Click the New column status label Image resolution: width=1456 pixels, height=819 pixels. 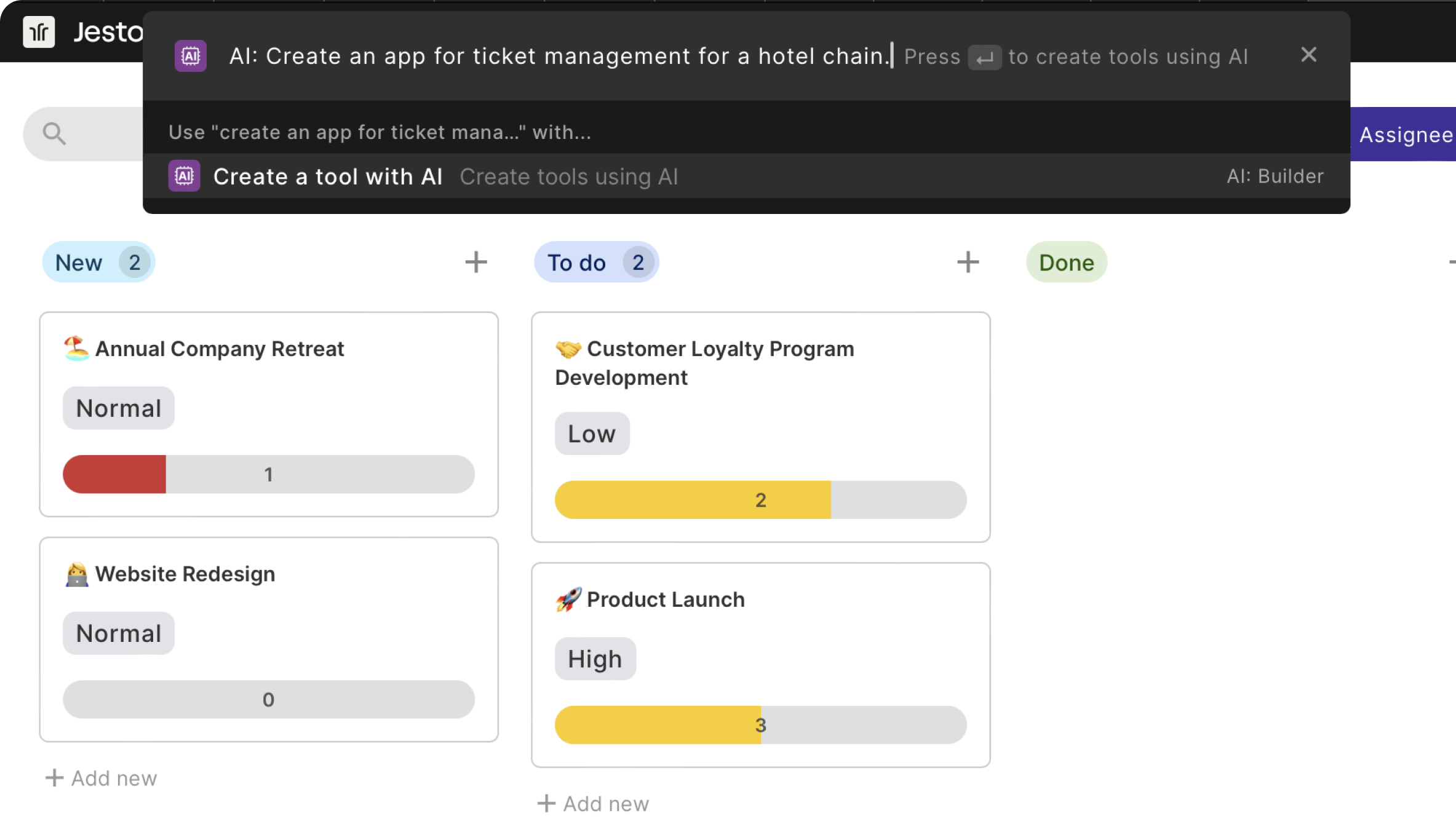click(79, 263)
